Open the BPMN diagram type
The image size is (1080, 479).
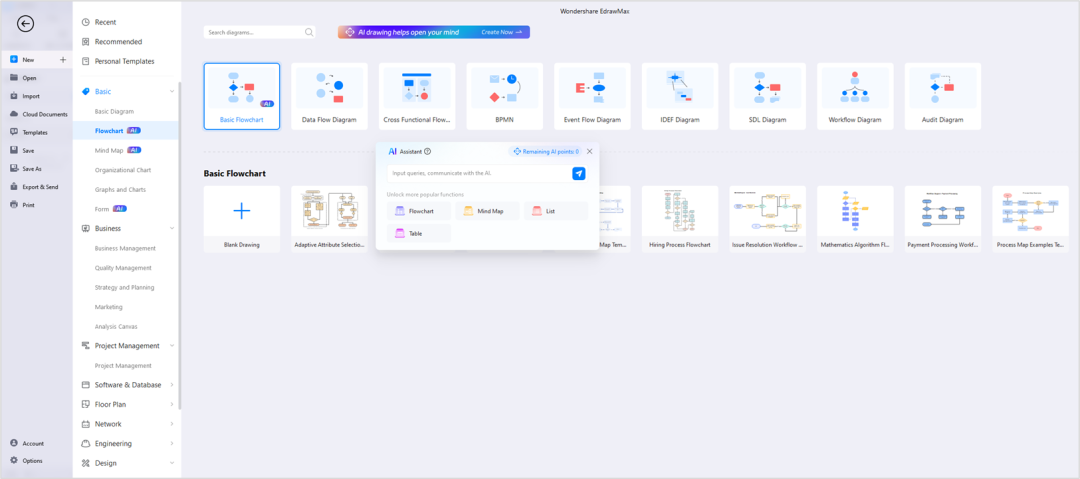click(x=504, y=97)
